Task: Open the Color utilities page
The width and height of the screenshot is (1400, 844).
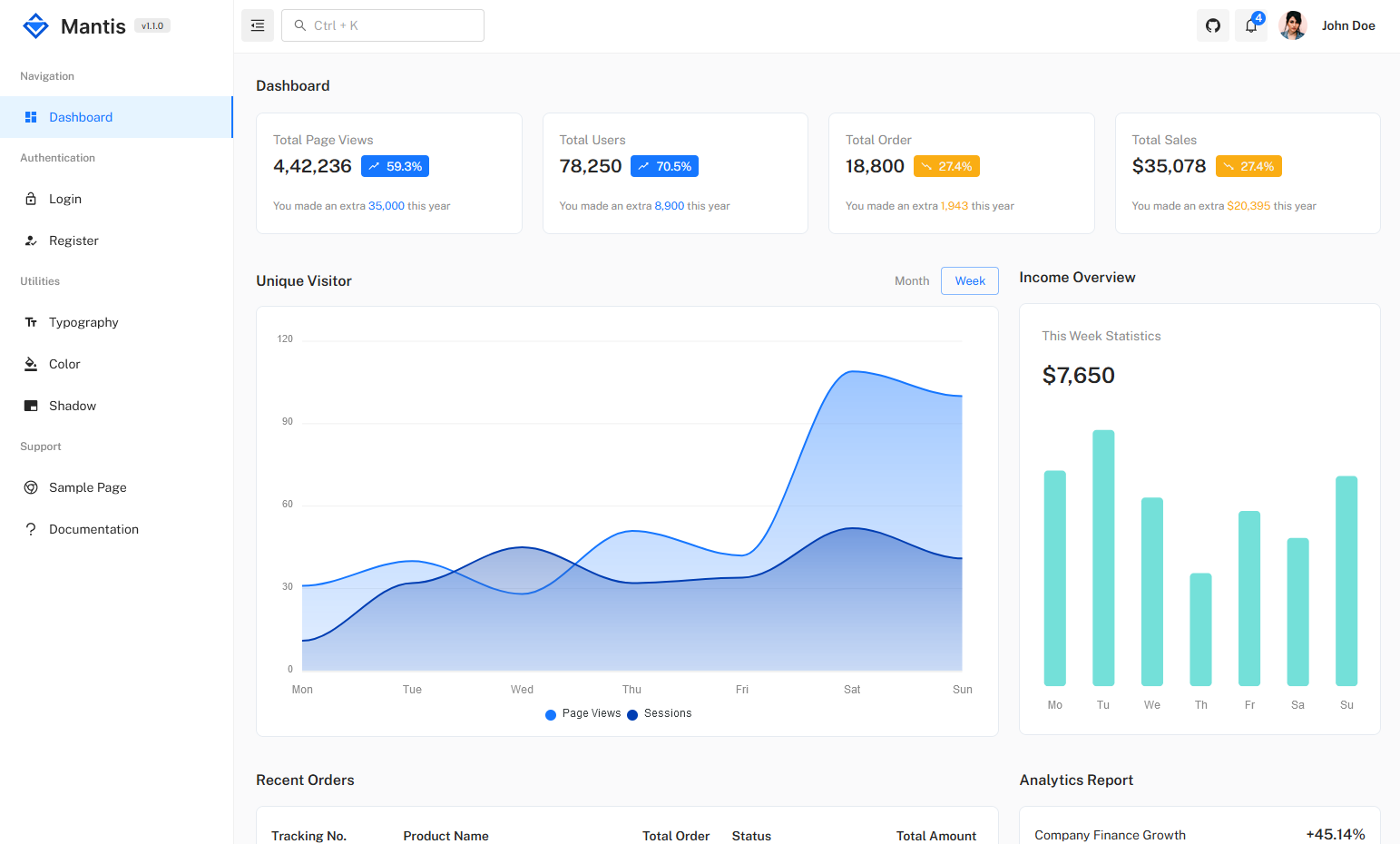Action: point(116,364)
